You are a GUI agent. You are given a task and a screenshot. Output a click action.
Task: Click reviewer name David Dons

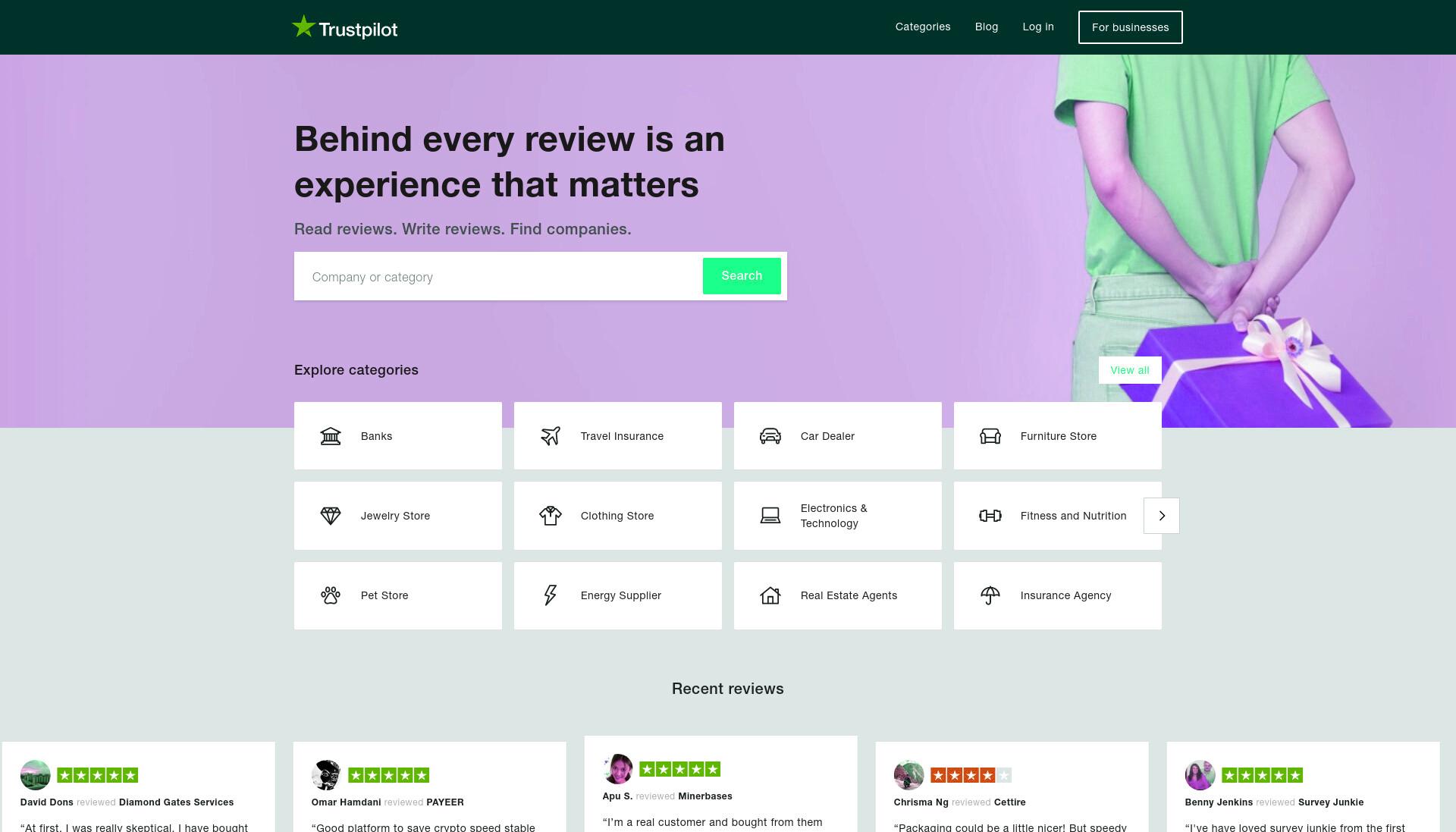pyautogui.click(x=47, y=802)
